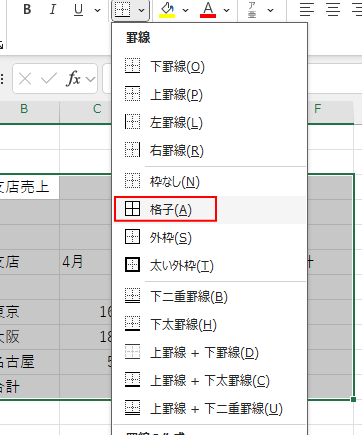This screenshot has width=362, height=435.
Task: Open the underline style dropdown arrow
Action: pos(97,10)
